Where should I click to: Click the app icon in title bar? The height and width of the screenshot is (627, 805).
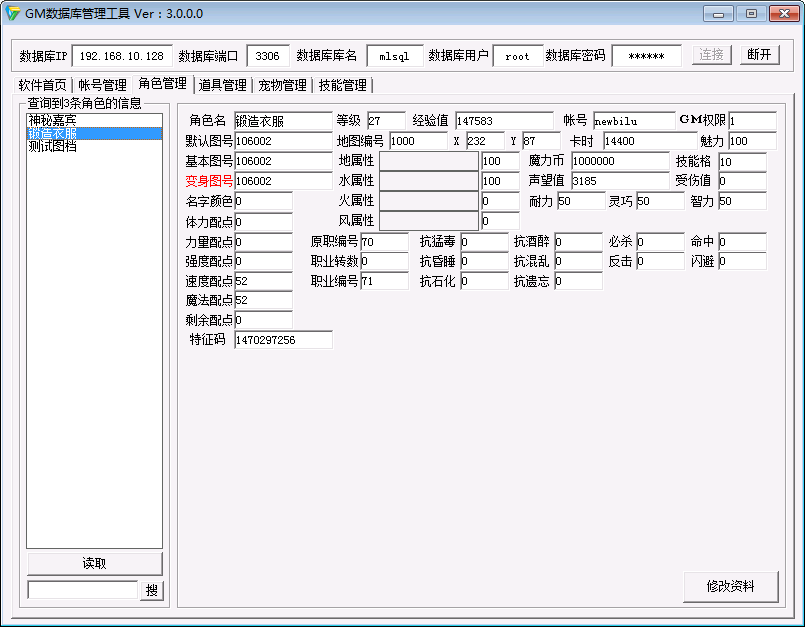[13, 14]
